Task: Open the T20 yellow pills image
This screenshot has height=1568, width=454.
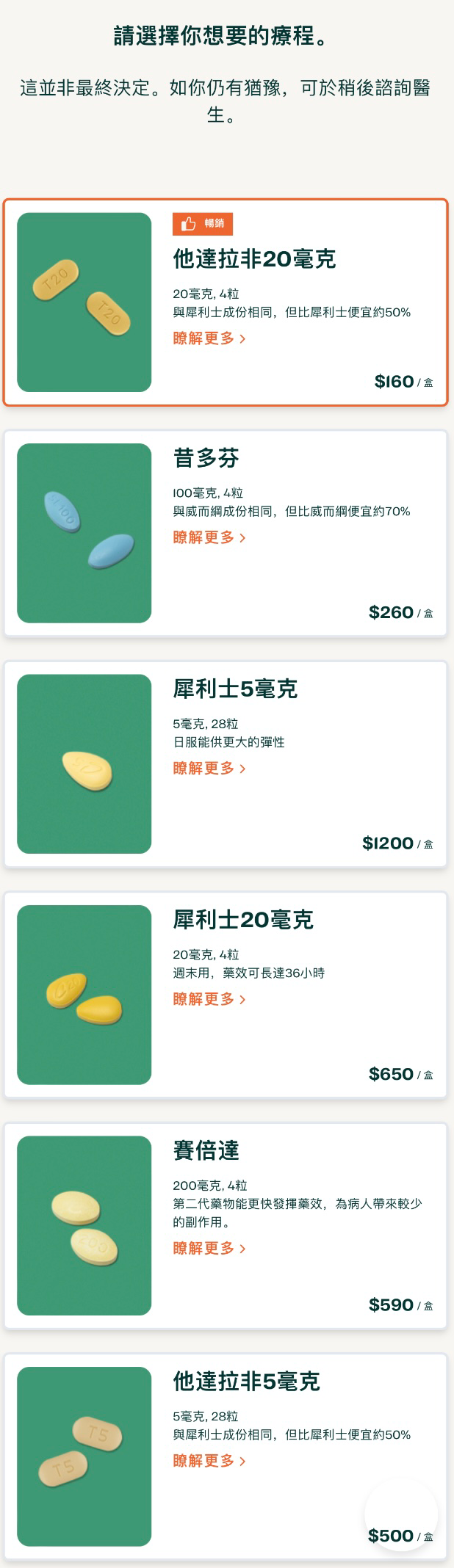Action: click(x=84, y=302)
